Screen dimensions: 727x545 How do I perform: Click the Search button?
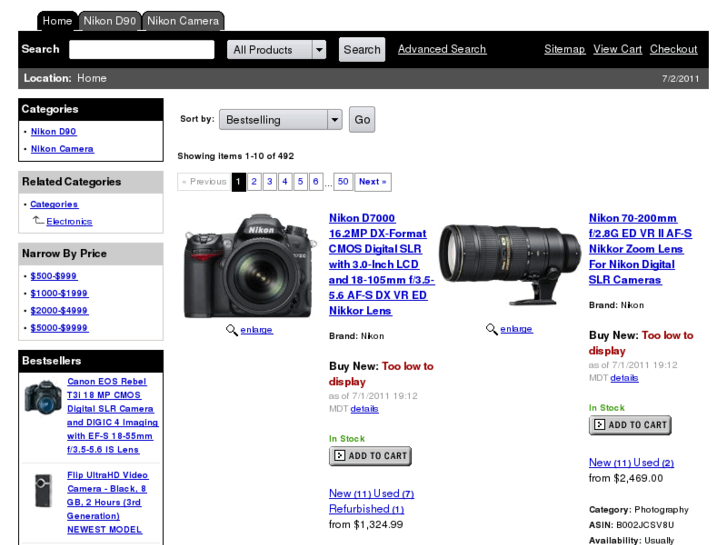362,50
